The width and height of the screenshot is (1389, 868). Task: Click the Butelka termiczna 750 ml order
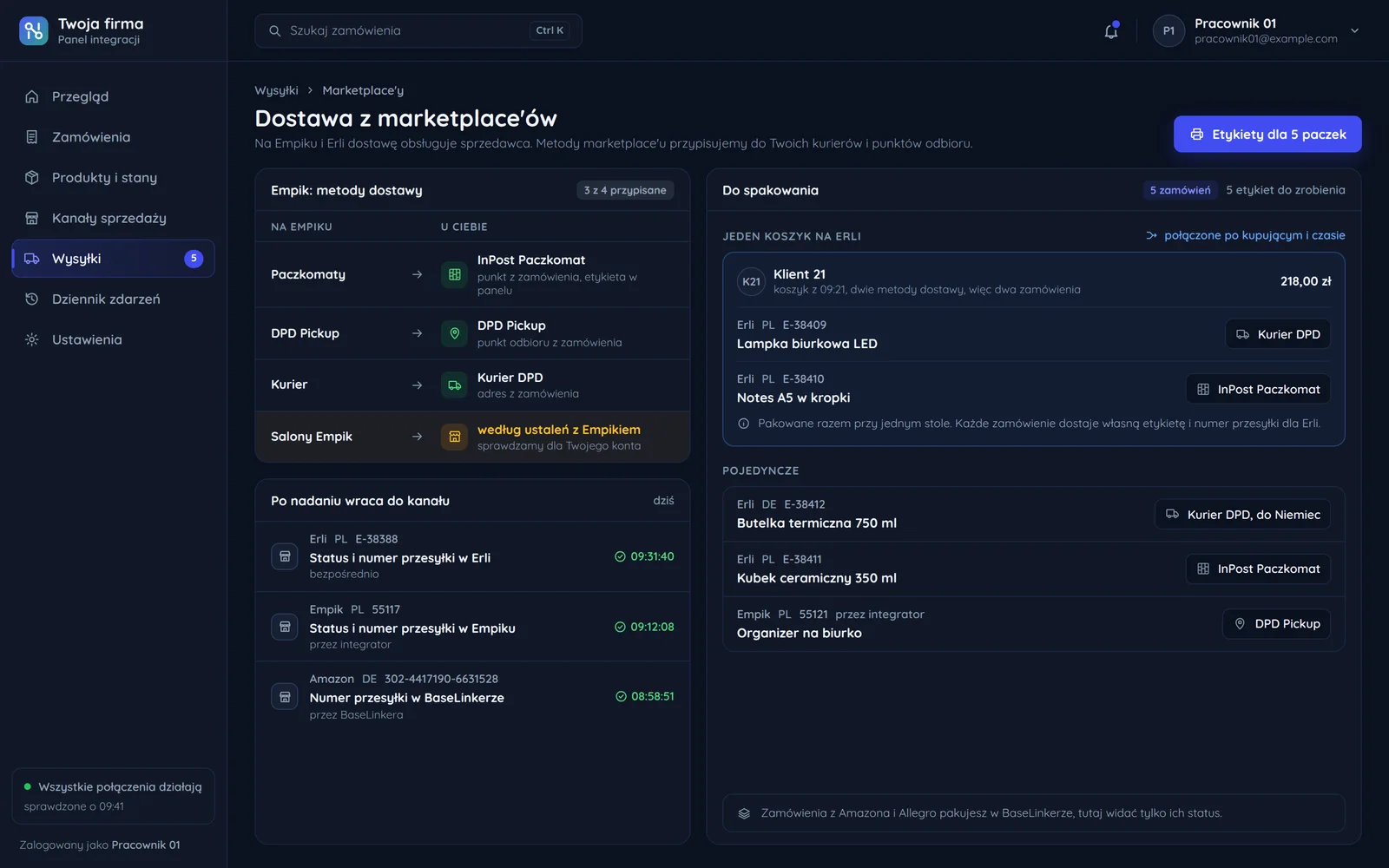click(1033, 515)
